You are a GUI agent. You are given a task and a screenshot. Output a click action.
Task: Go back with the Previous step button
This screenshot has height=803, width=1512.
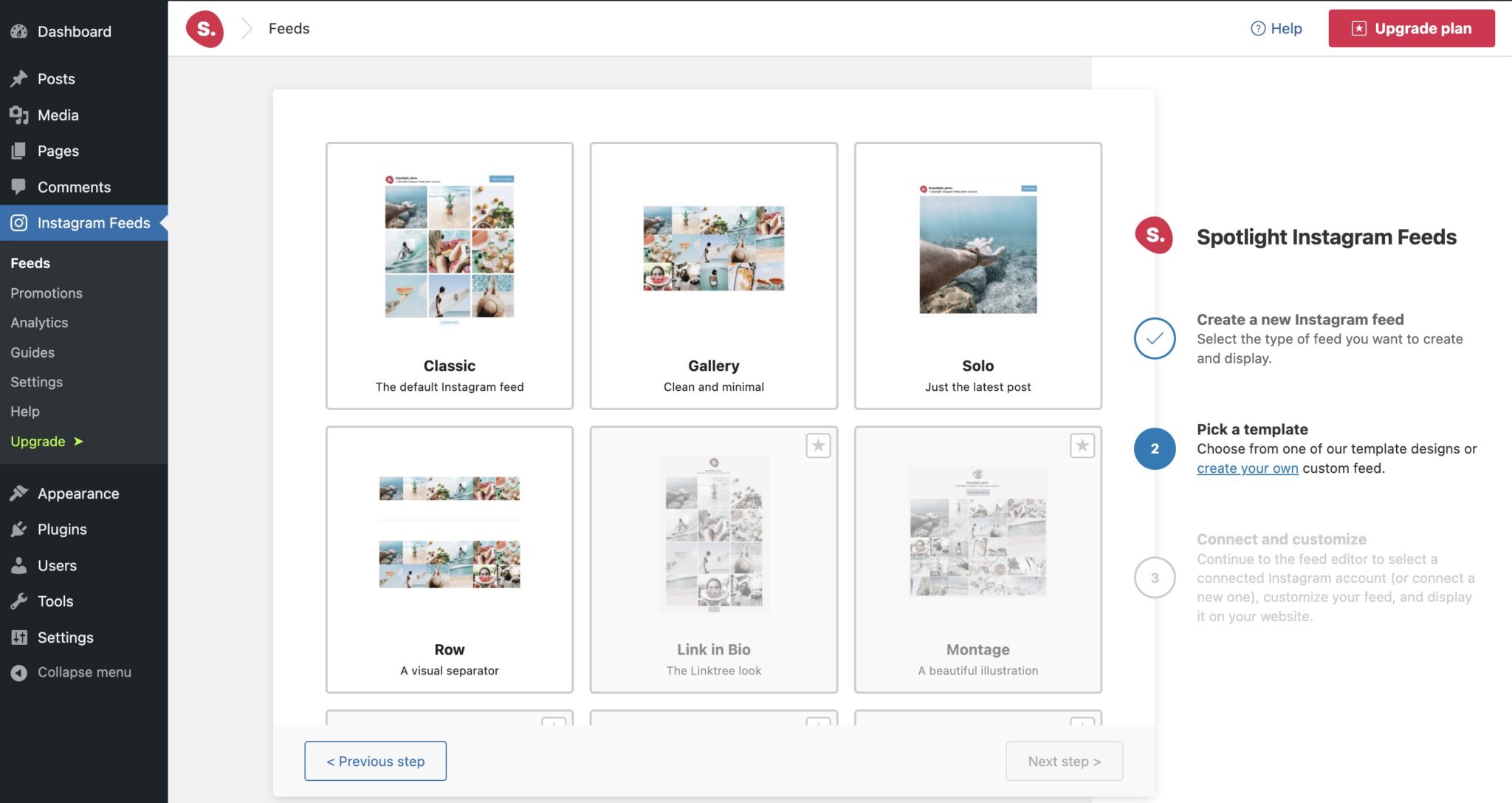coord(375,761)
